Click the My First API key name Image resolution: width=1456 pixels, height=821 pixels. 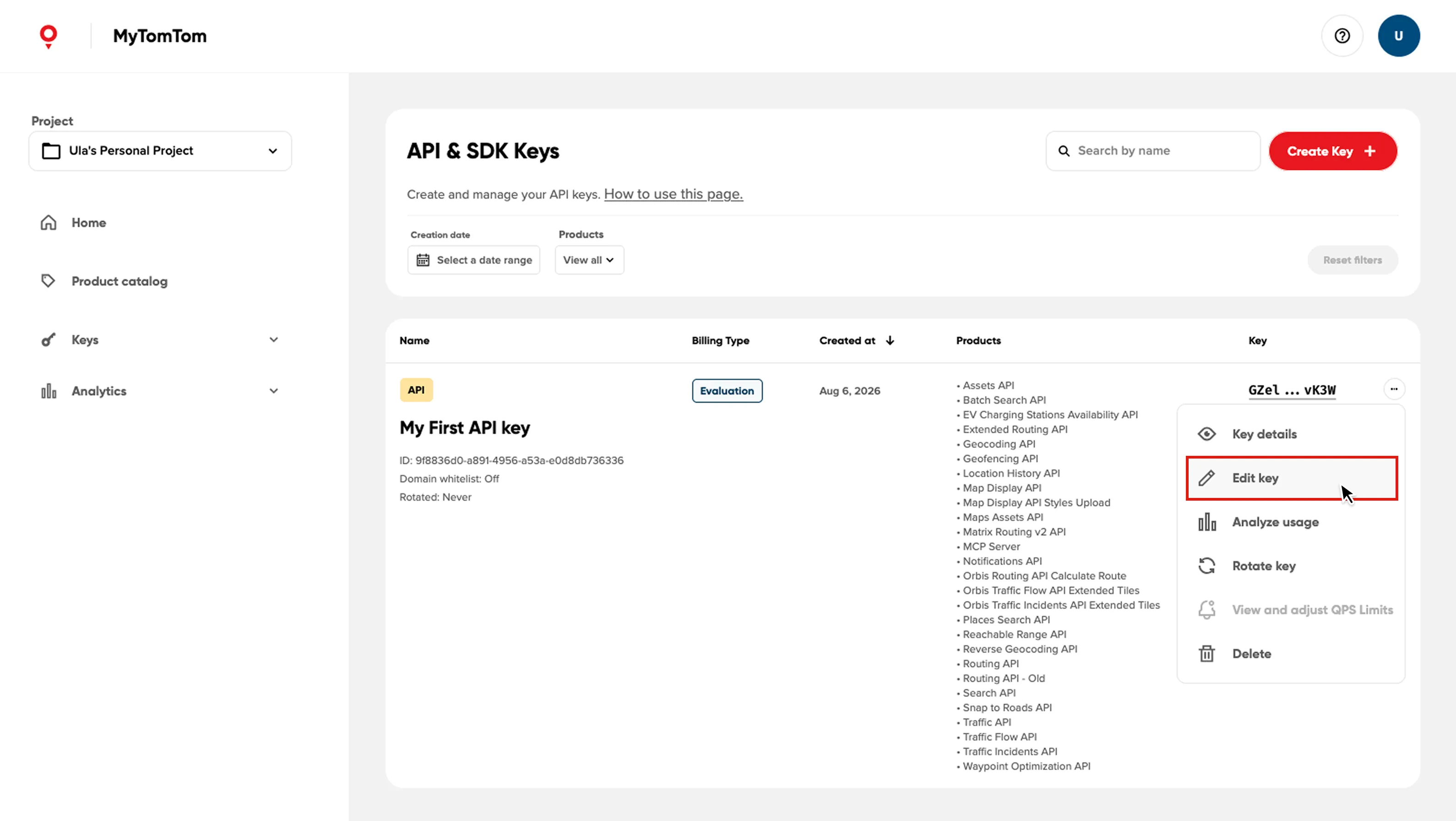tap(465, 428)
